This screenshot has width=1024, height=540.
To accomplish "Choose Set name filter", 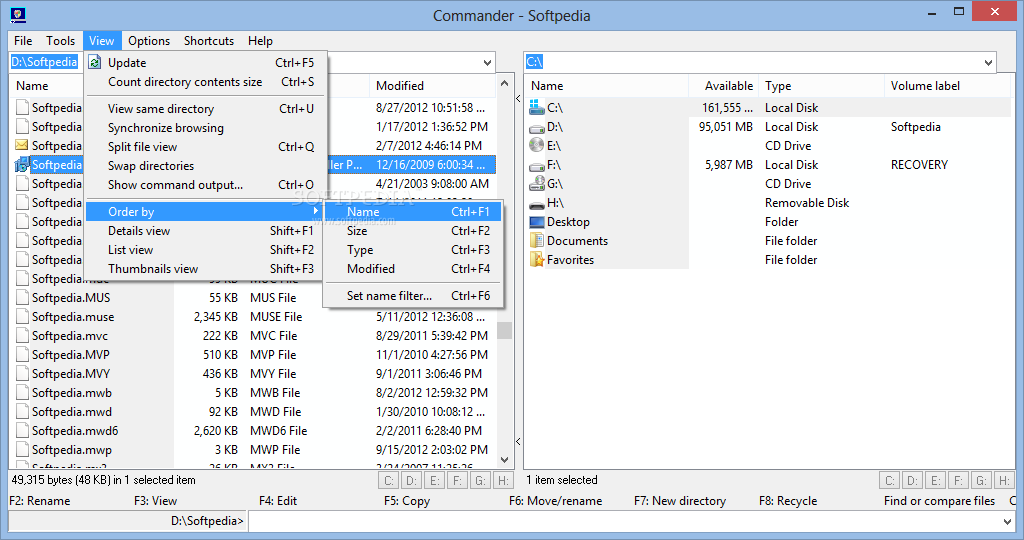I will pos(413,296).
